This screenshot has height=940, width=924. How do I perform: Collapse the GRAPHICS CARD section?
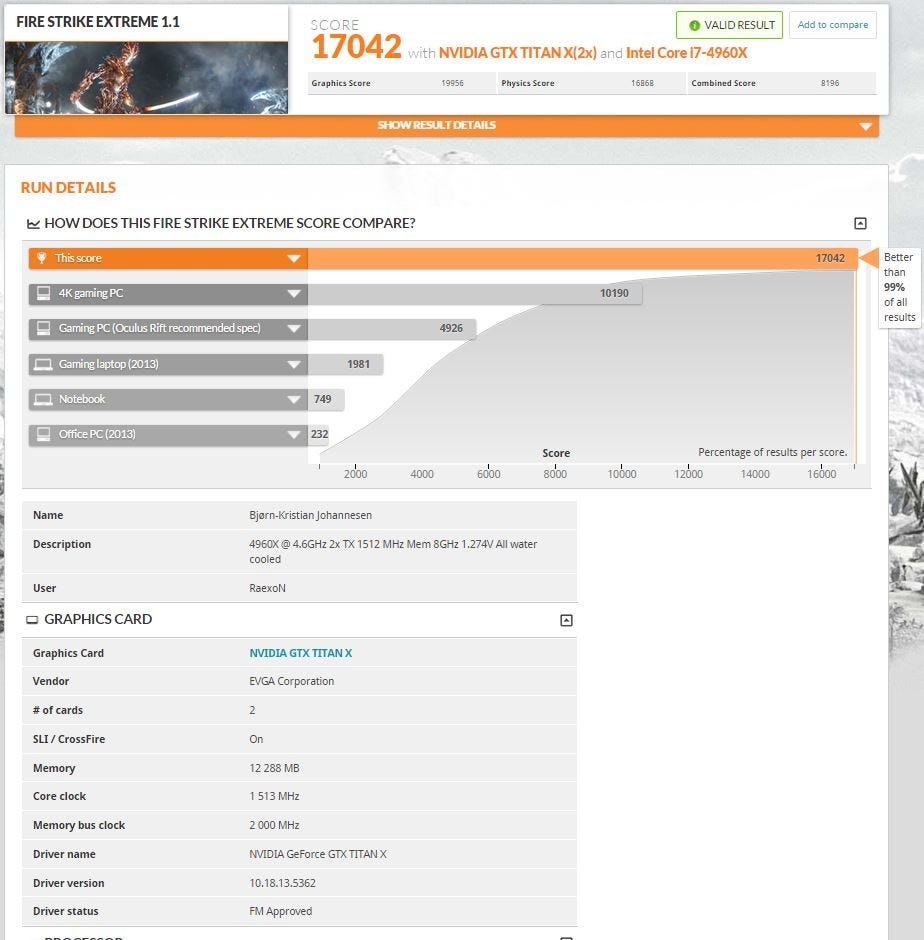(x=566, y=620)
